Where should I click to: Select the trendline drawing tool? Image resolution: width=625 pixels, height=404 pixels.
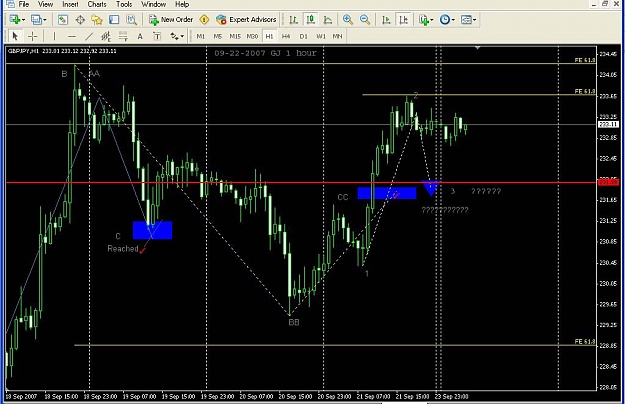pos(88,36)
